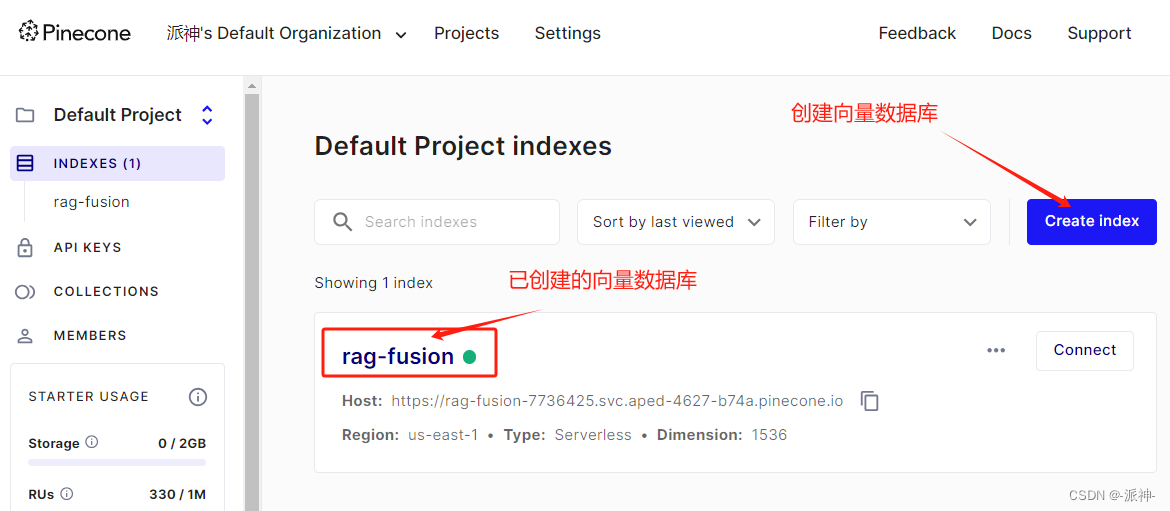The height and width of the screenshot is (511, 1170).
Task: Open the rag-fusion index link
Action: [x=398, y=357]
